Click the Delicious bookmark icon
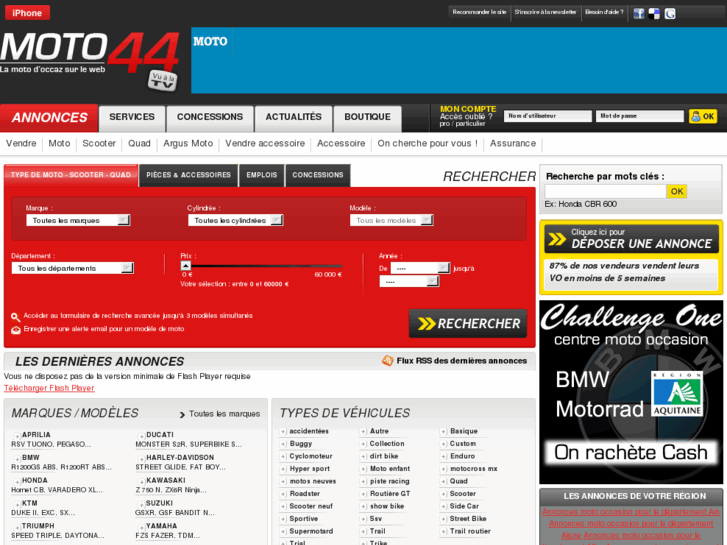727x545 pixels. (654, 13)
